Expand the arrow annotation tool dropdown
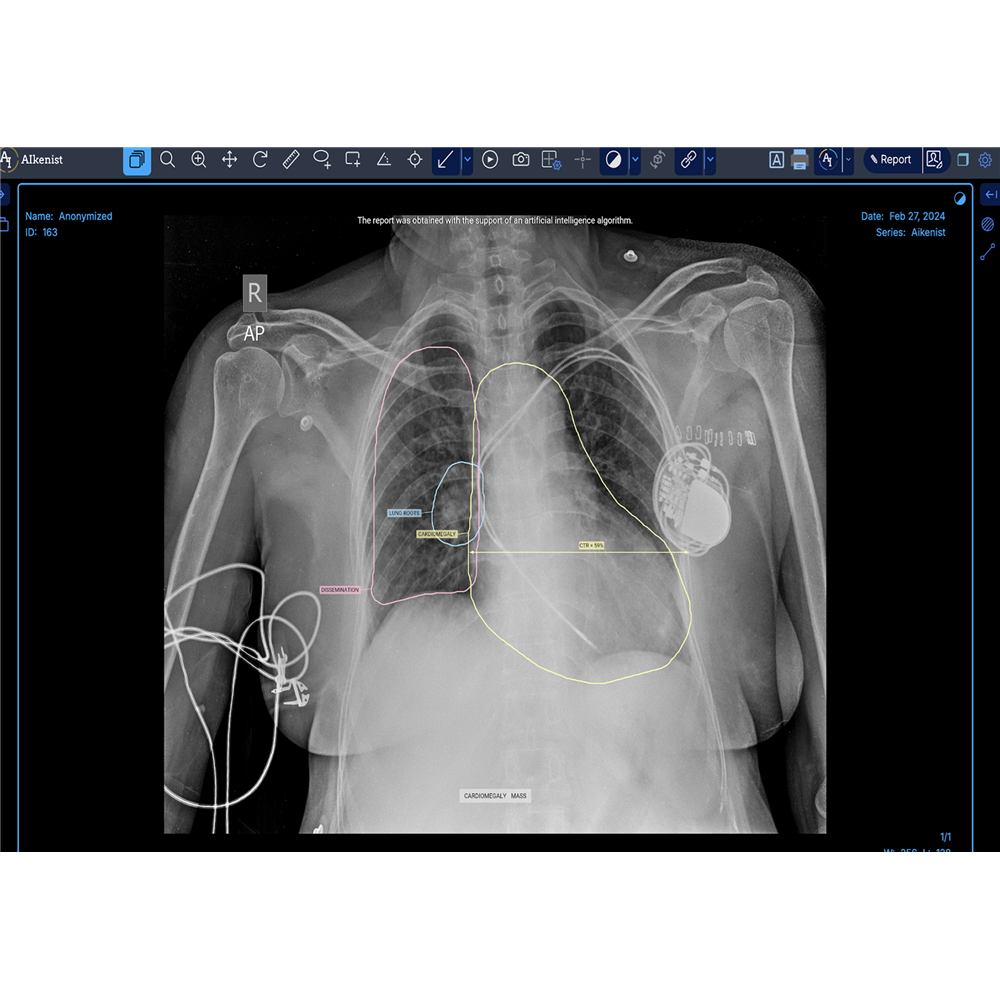The width and height of the screenshot is (1000, 1000). [467, 159]
